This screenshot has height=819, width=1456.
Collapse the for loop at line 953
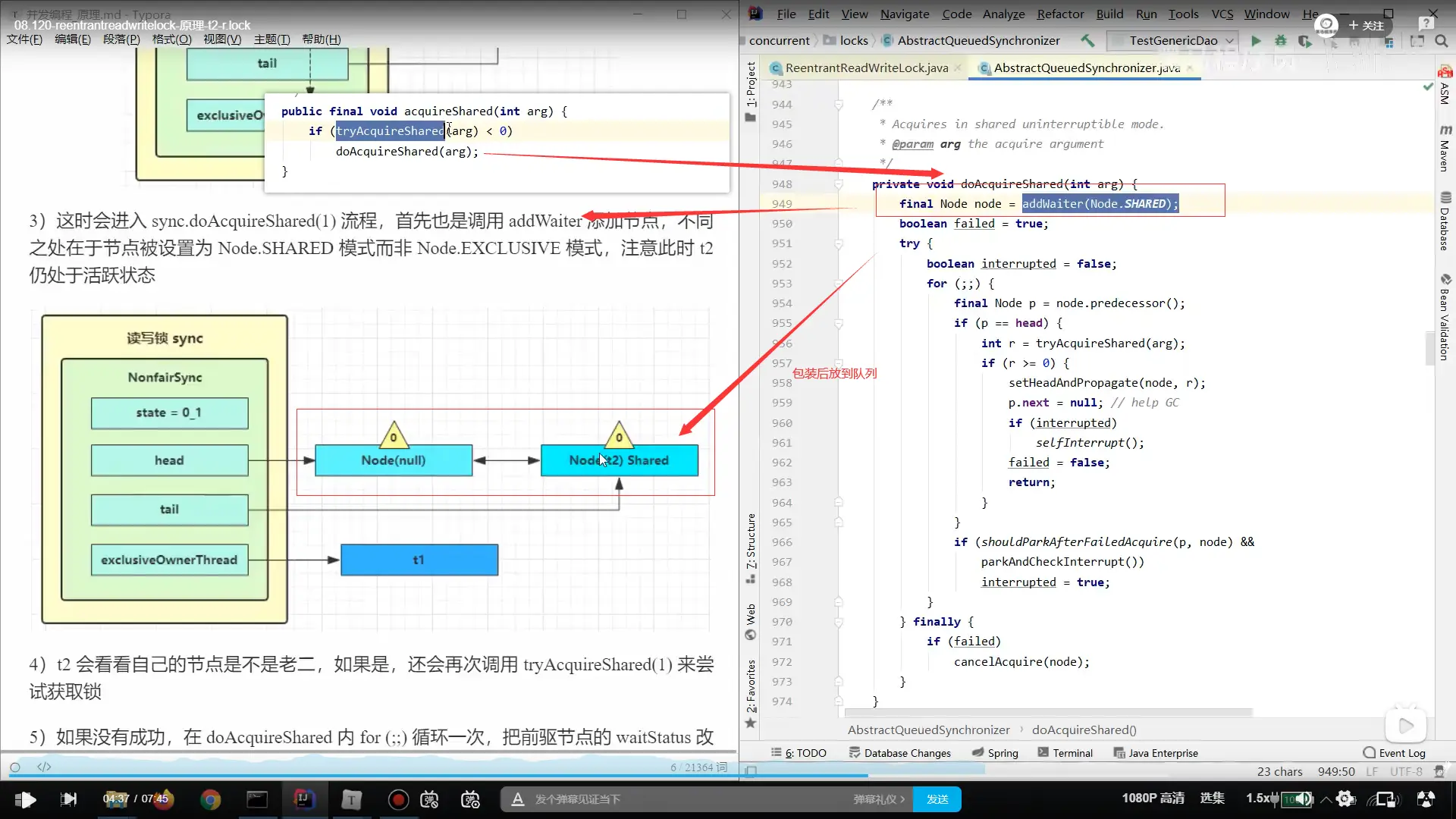coord(839,284)
